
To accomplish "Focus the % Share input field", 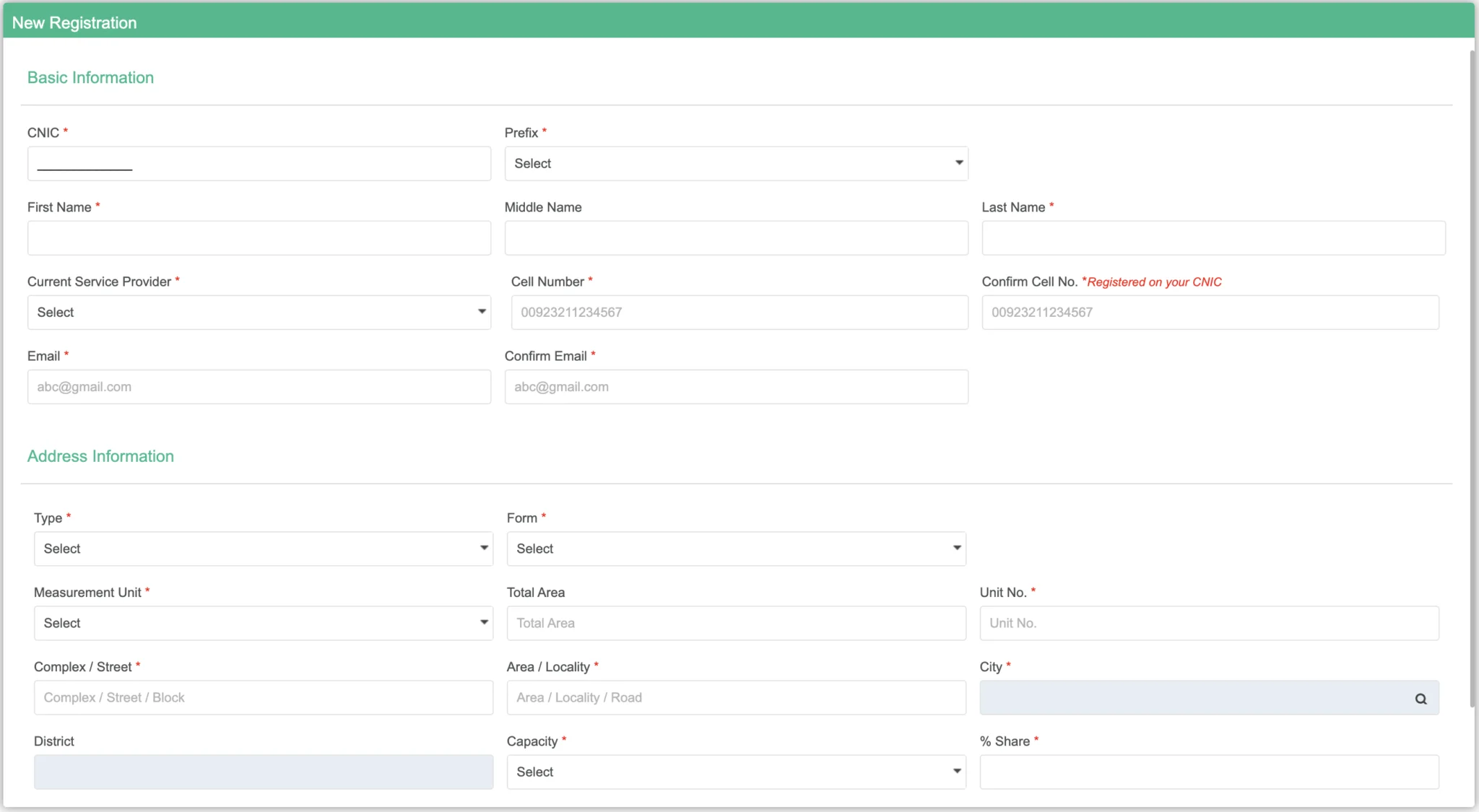I will (x=1208, y=772).
